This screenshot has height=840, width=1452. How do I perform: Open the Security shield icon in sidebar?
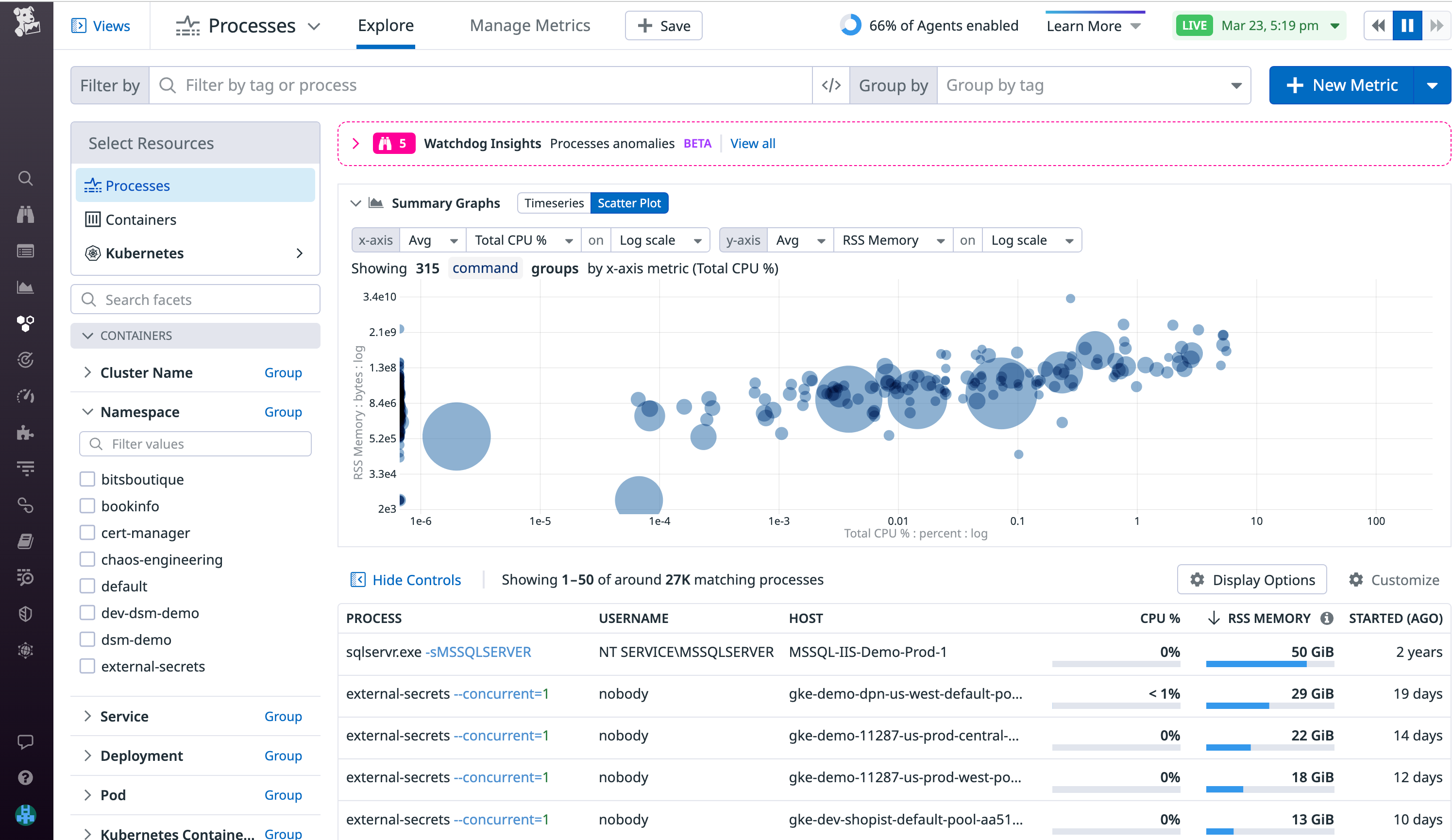(x=25, y=614)
